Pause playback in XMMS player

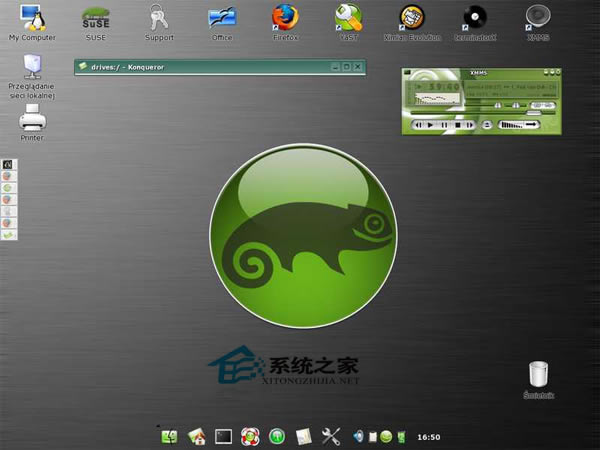tap(442, 125)
